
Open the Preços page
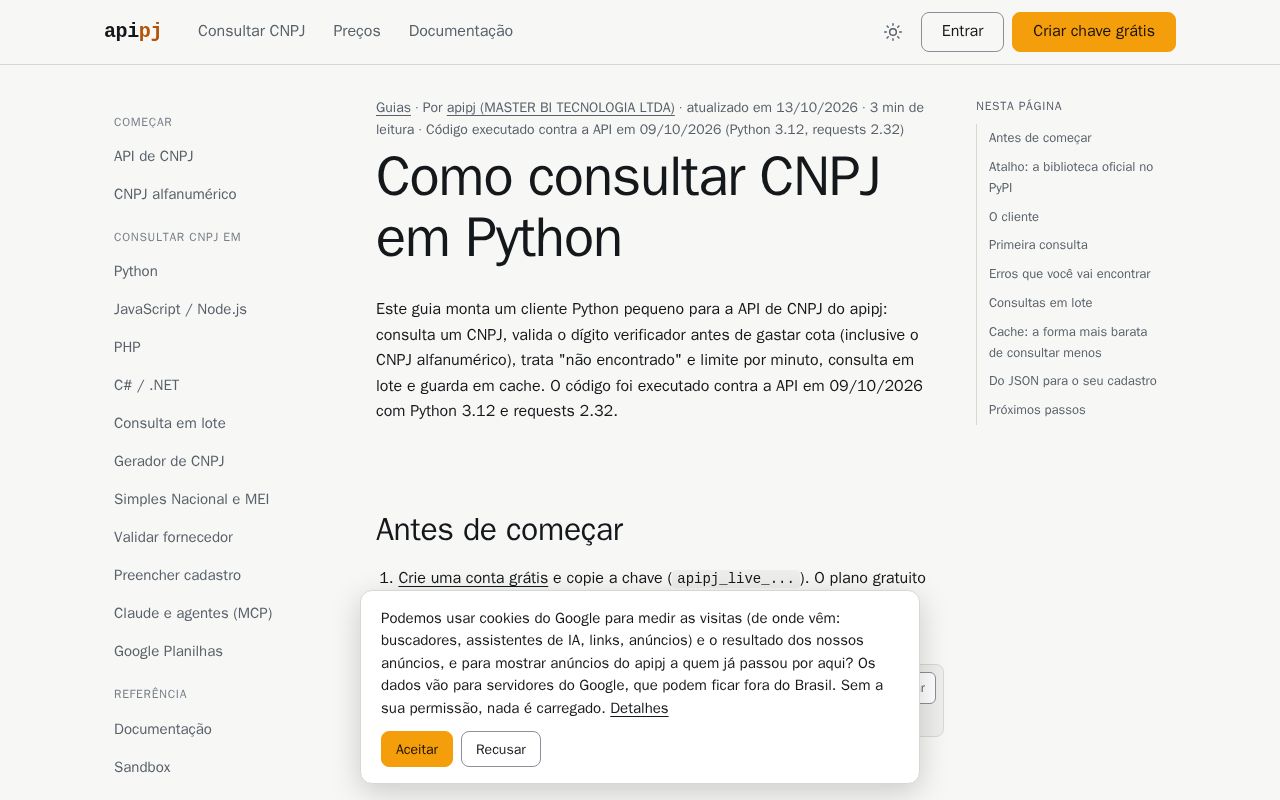coord(357,31)
